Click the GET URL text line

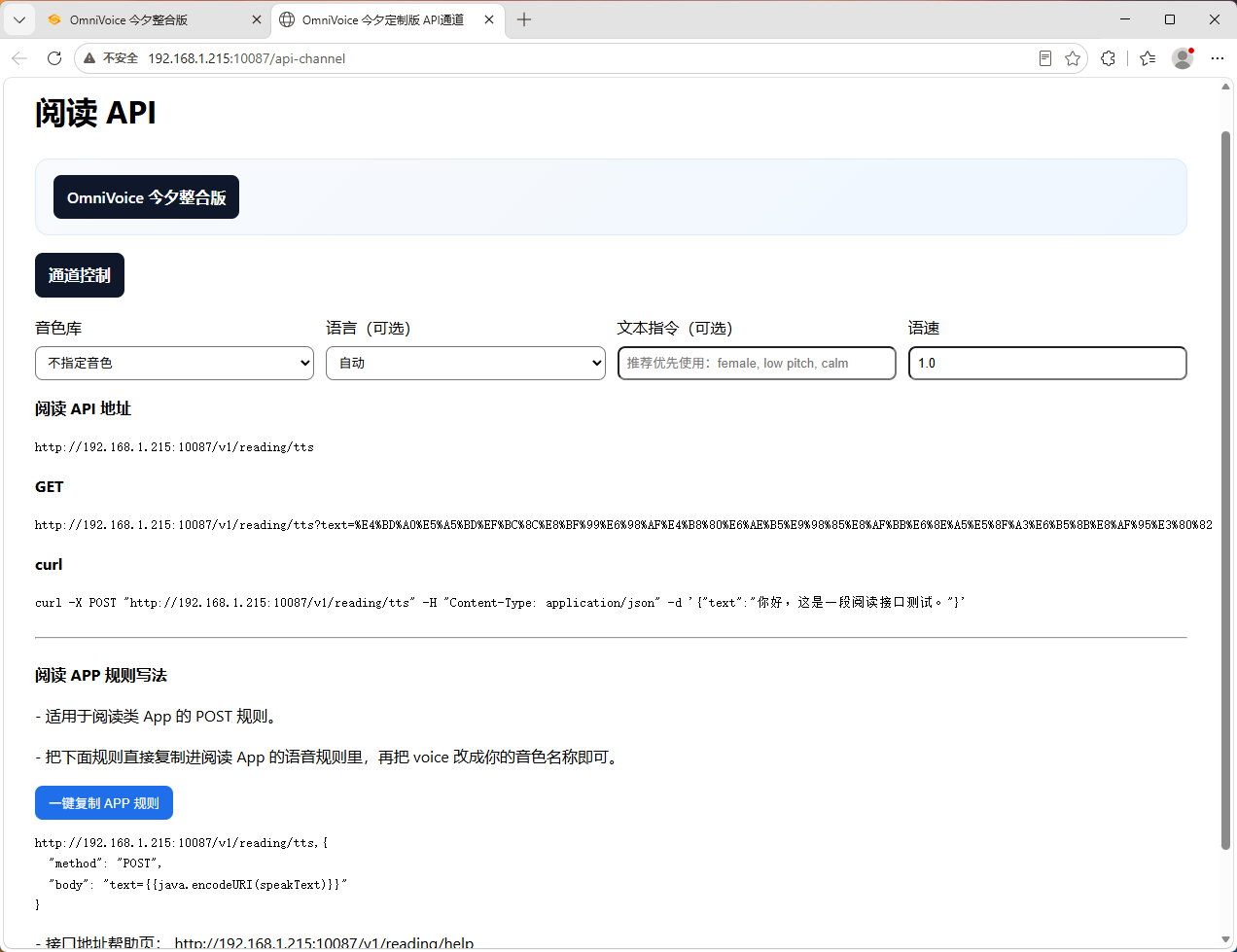623,525
